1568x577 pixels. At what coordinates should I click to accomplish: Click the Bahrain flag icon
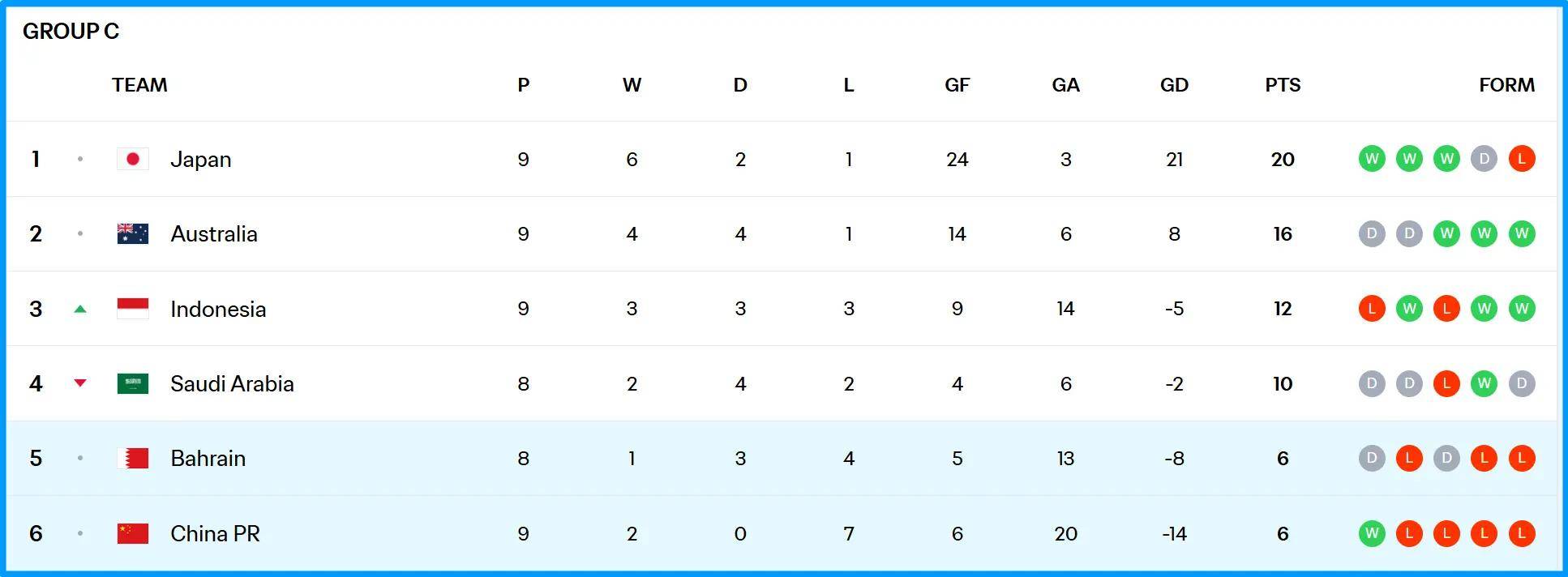[133, 459]
